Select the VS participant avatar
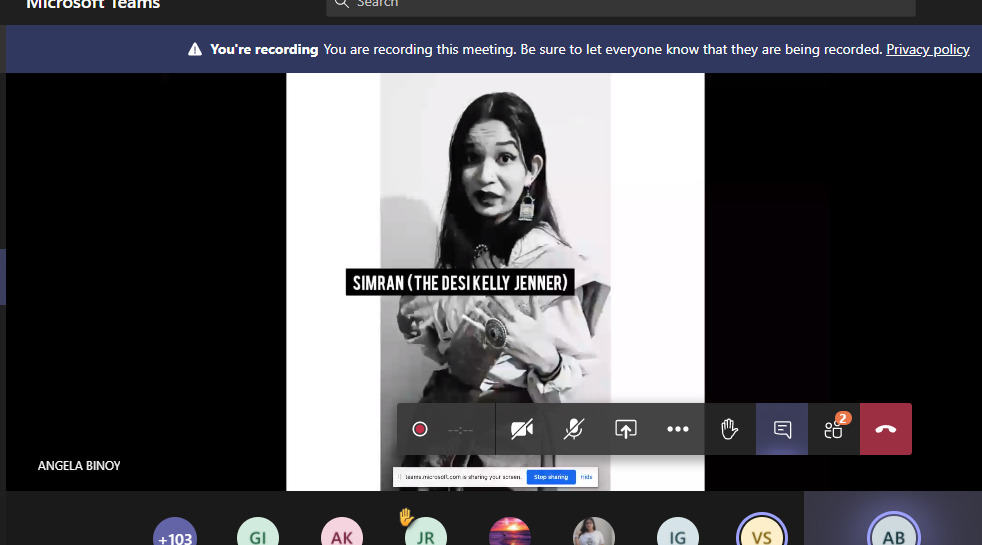Viewport: 982px width, 545px height. (761, 535)
